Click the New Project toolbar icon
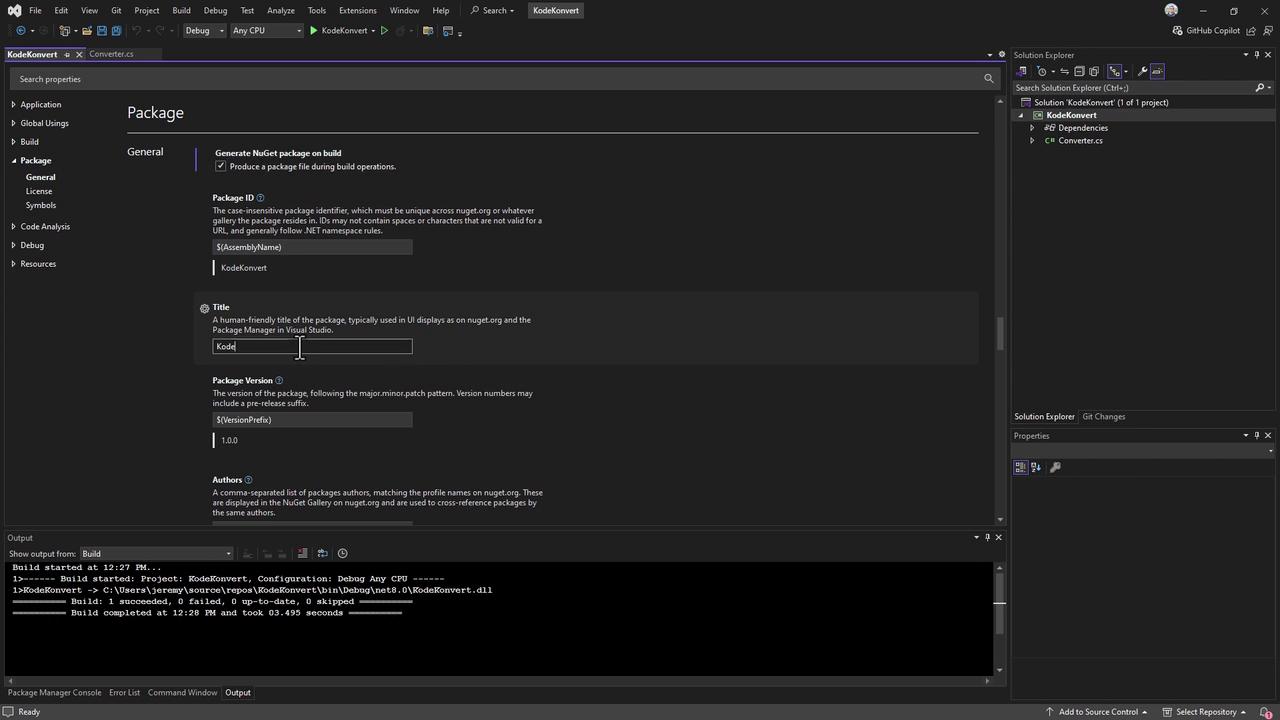Viewport: 1280px width, 720px height. [x=64, y=31]
